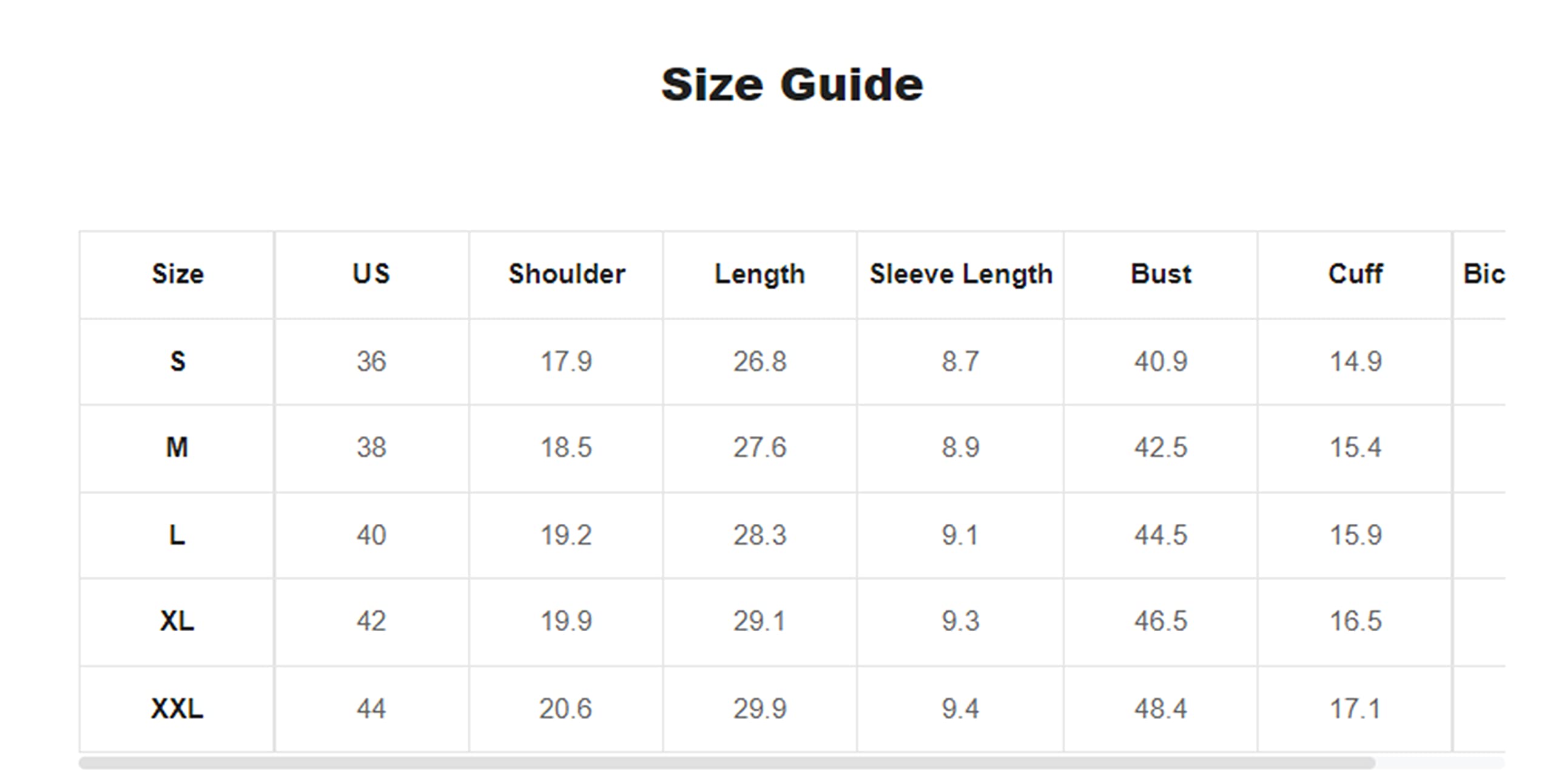
Task: Click the 29.1 length value for XL
Action: click(760, 621)
